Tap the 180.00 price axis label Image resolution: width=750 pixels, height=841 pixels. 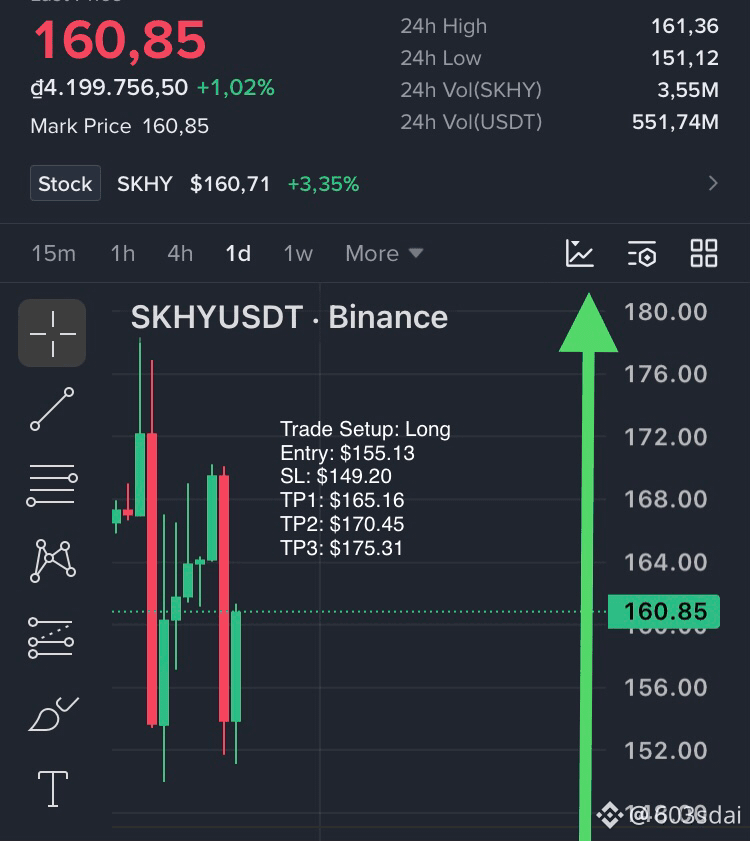coord(666,312)
